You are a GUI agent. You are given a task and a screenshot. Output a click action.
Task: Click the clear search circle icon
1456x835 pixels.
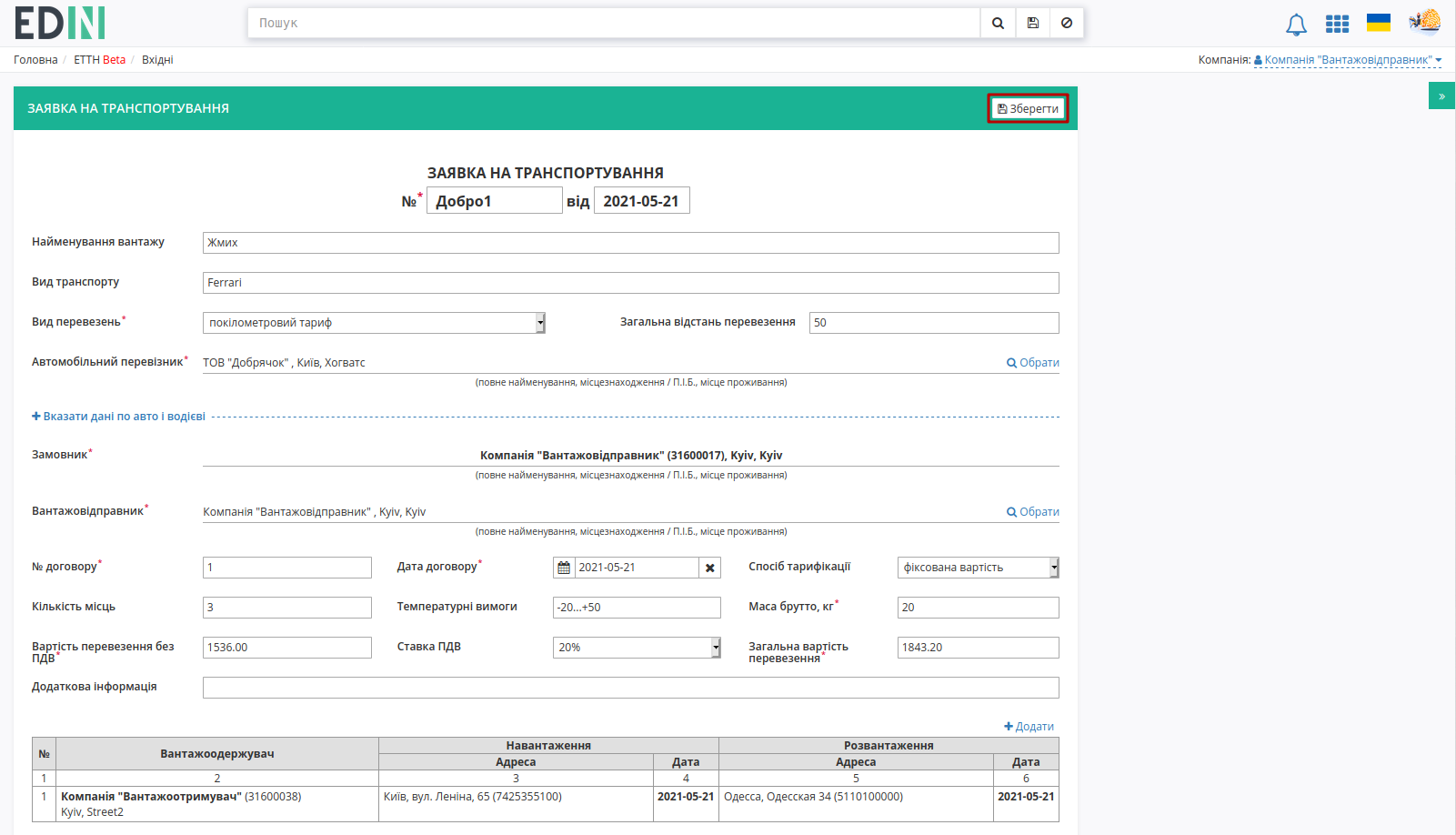pyautogui.click(x=1066, y=23)
